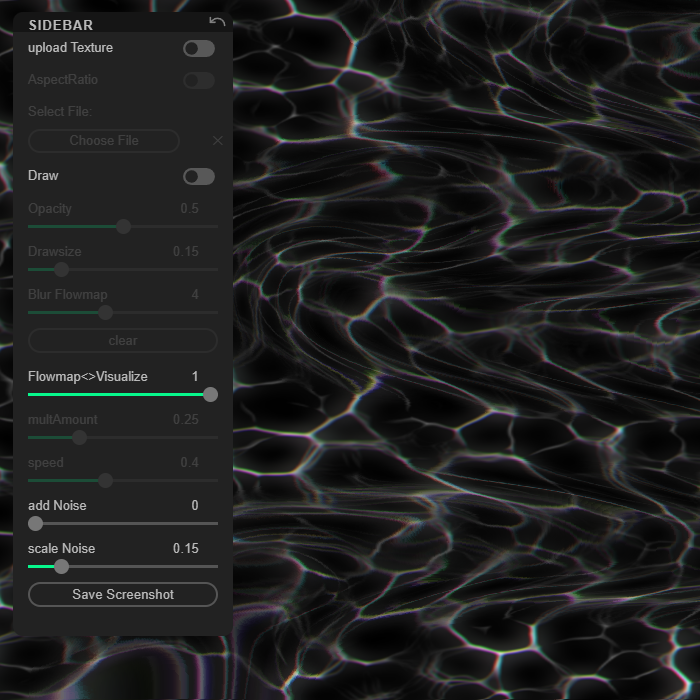This screenshot has width=700, height=700.
Task: Toggle the AspectRatio switch
Action: (199, 80)
